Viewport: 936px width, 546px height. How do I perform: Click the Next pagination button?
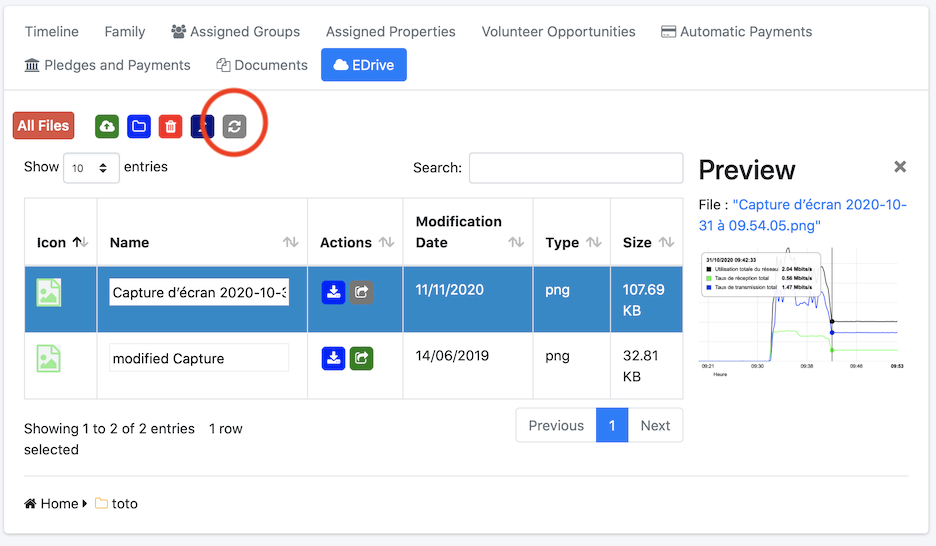click(x=655, y=425)
